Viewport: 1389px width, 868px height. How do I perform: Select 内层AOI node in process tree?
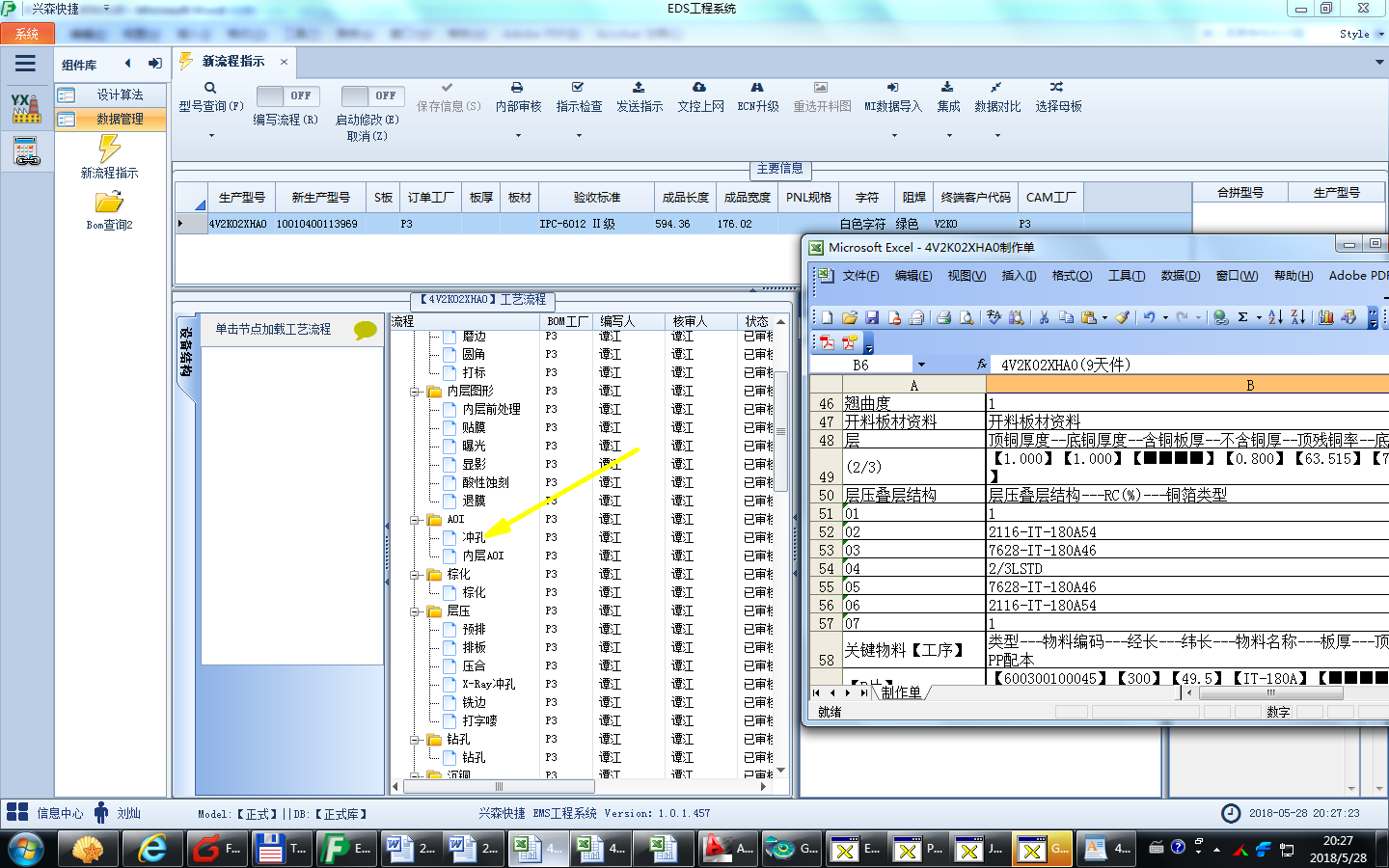pos(483,556)
